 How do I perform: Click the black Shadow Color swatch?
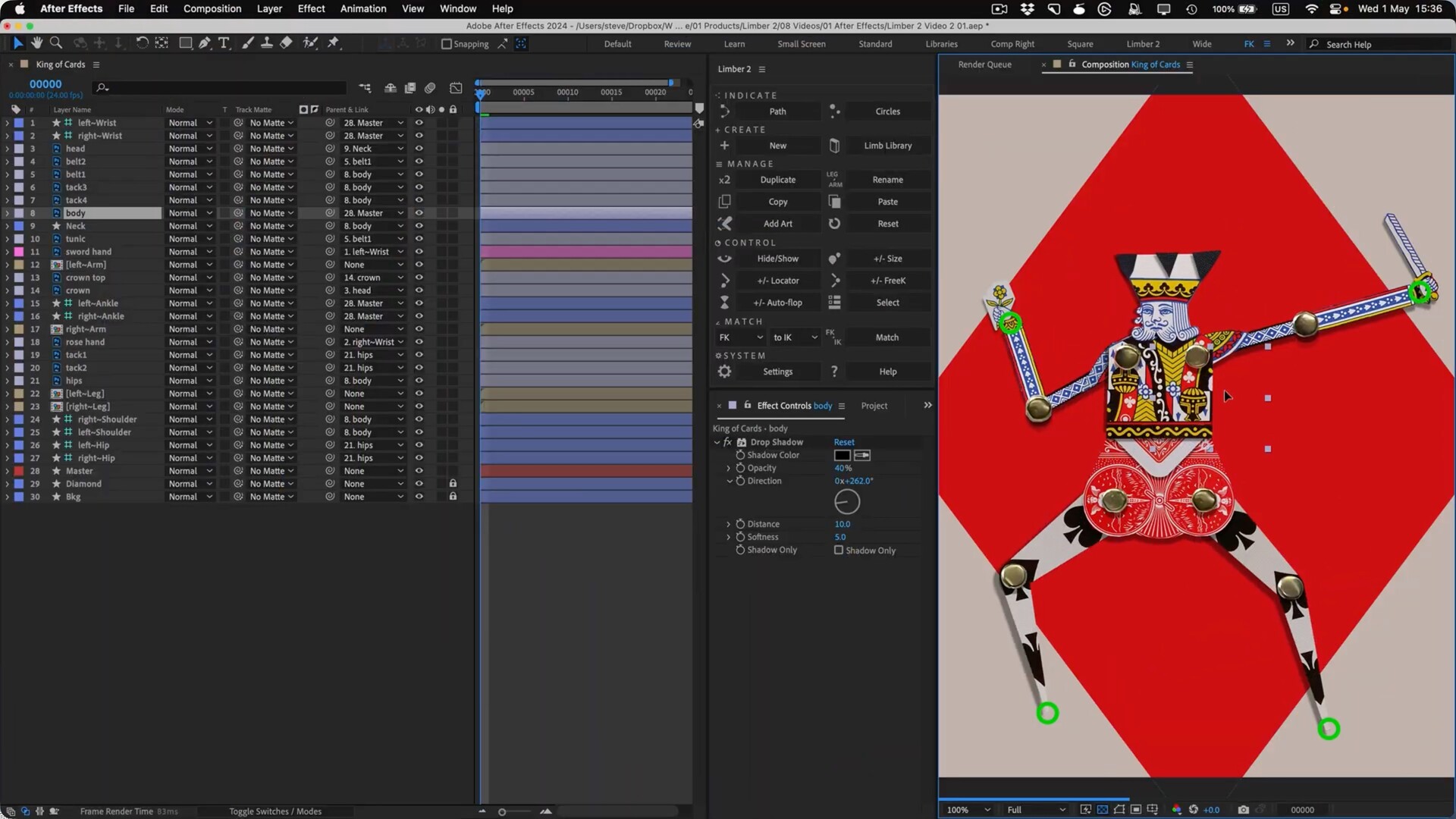click(x=842, y=455)
